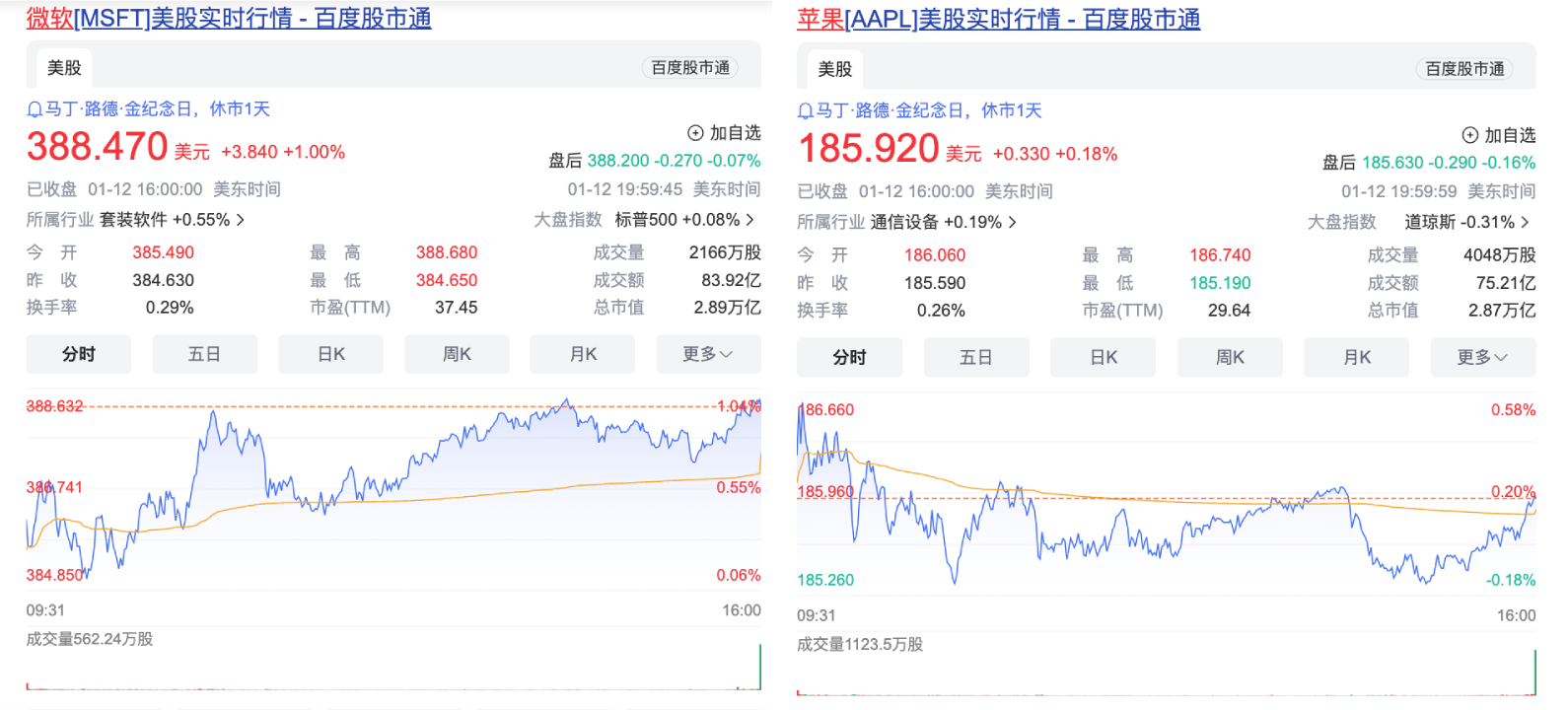Screen dimensions: 1568x710
Task: Select the 美股 tab in Apple card
Action: click(x=834, y=69)
